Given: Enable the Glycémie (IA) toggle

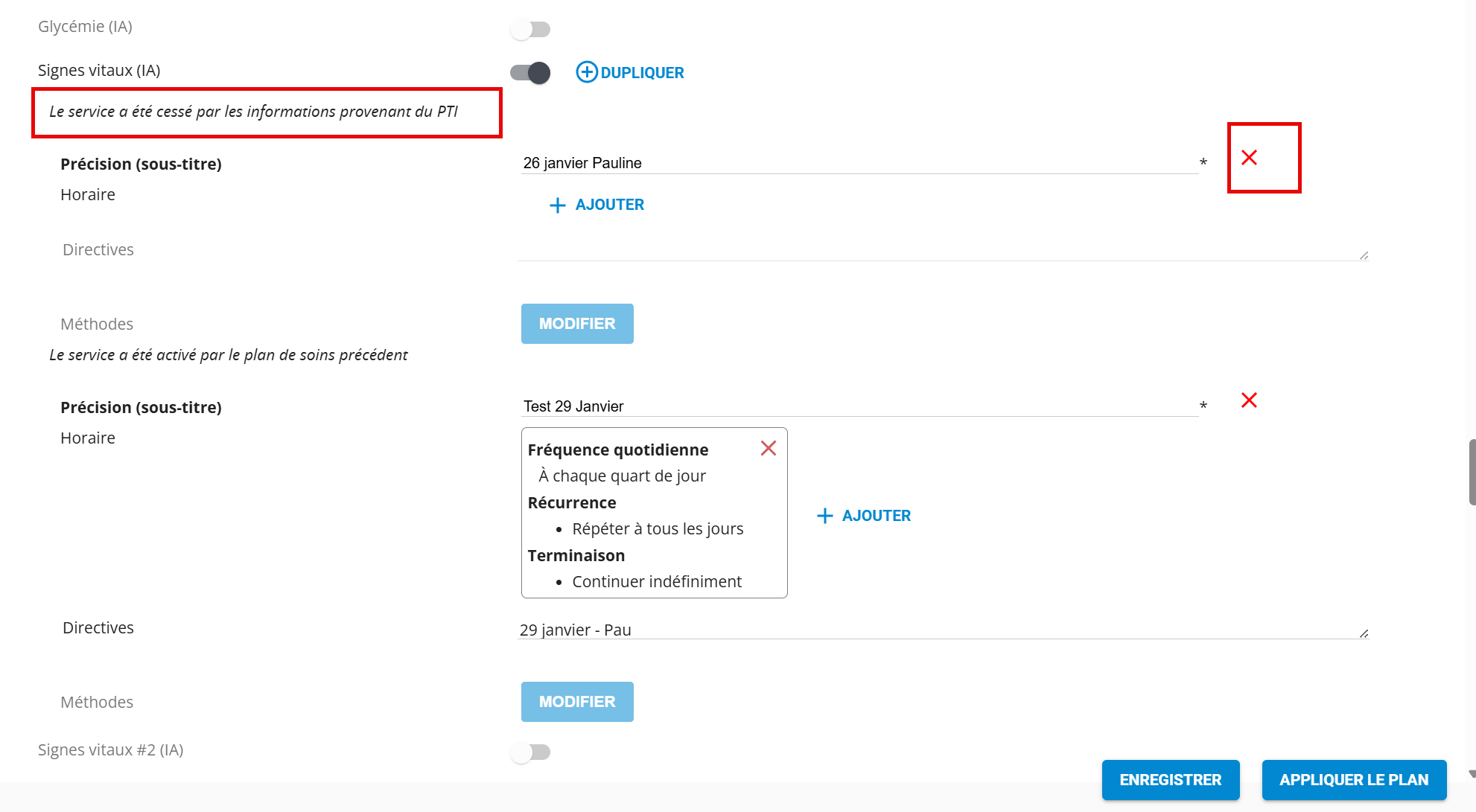Looking at the screenshot, I should point(530,29).
